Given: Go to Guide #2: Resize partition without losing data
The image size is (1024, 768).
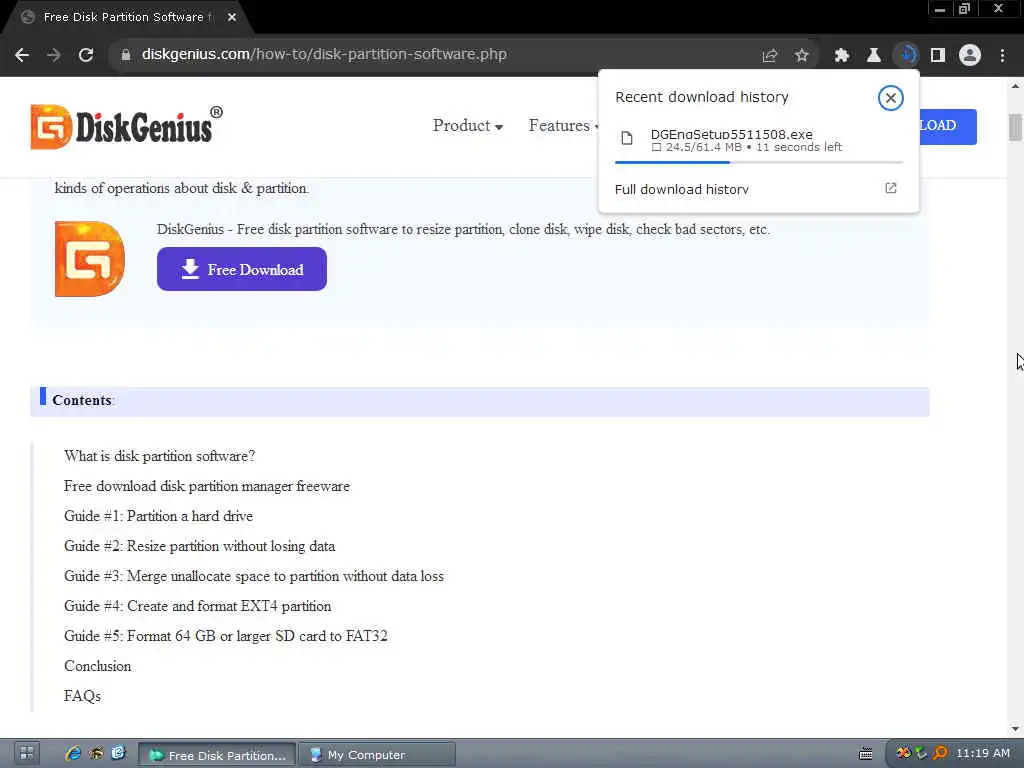Looking at the screenshot, I should [x=199, y=546].
